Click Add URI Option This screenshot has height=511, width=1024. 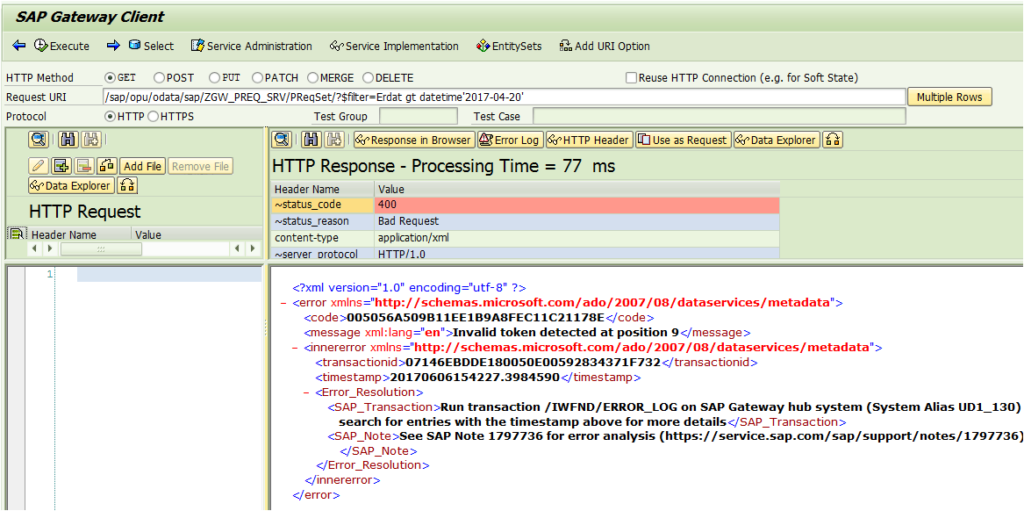point(605,46)
